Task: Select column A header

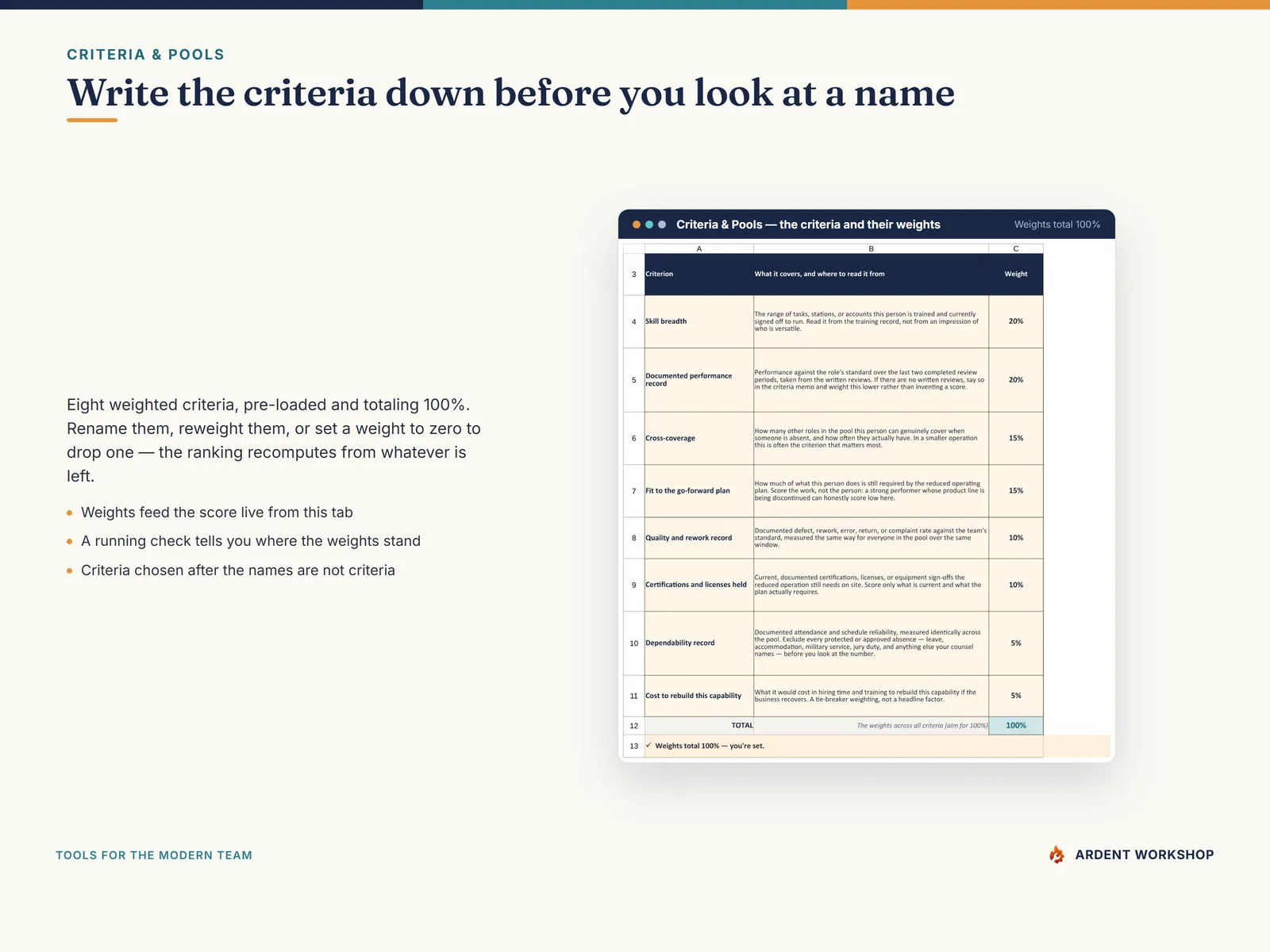Action: click(699, 248)
